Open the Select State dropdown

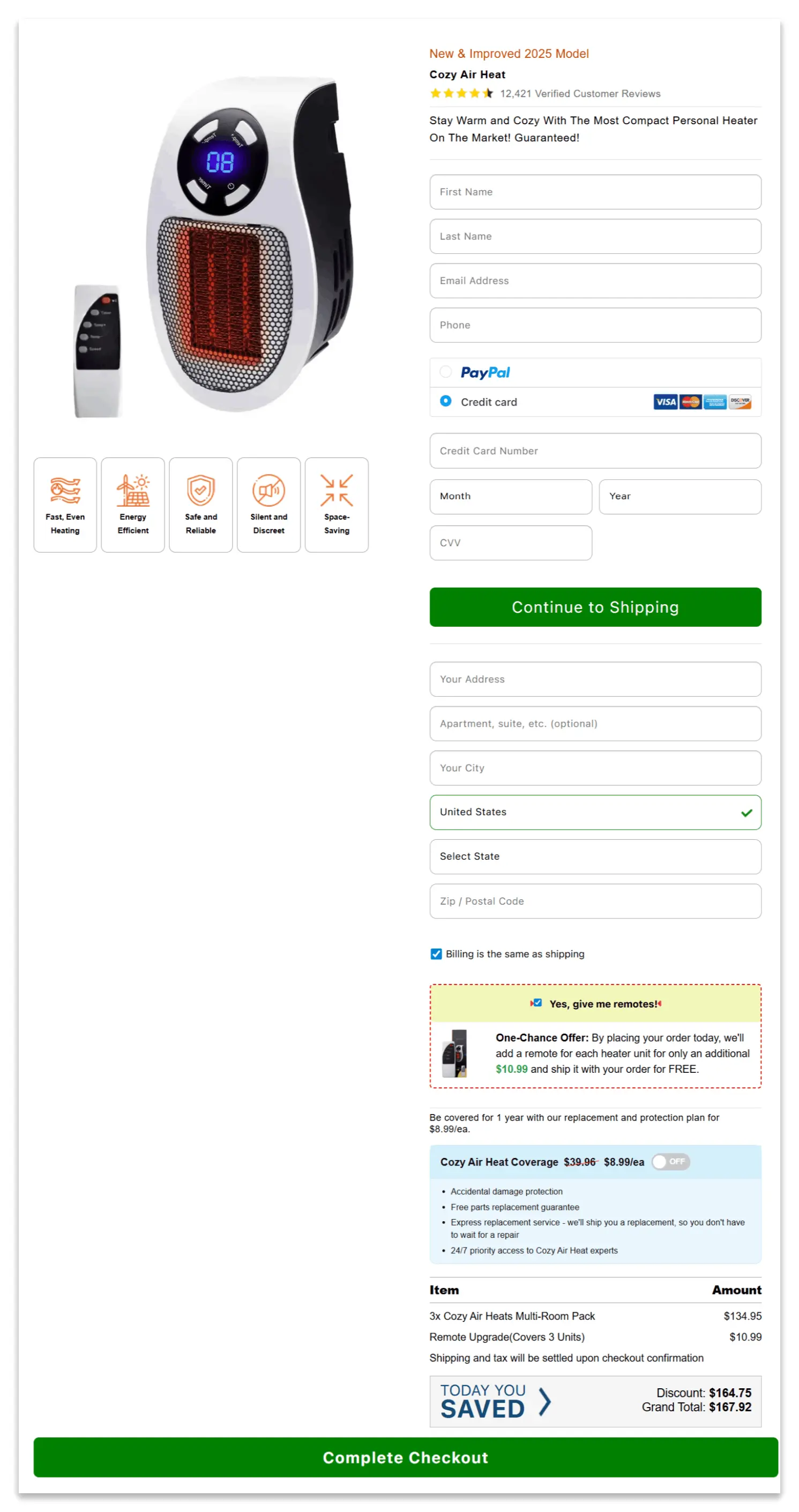click(595, 856)
